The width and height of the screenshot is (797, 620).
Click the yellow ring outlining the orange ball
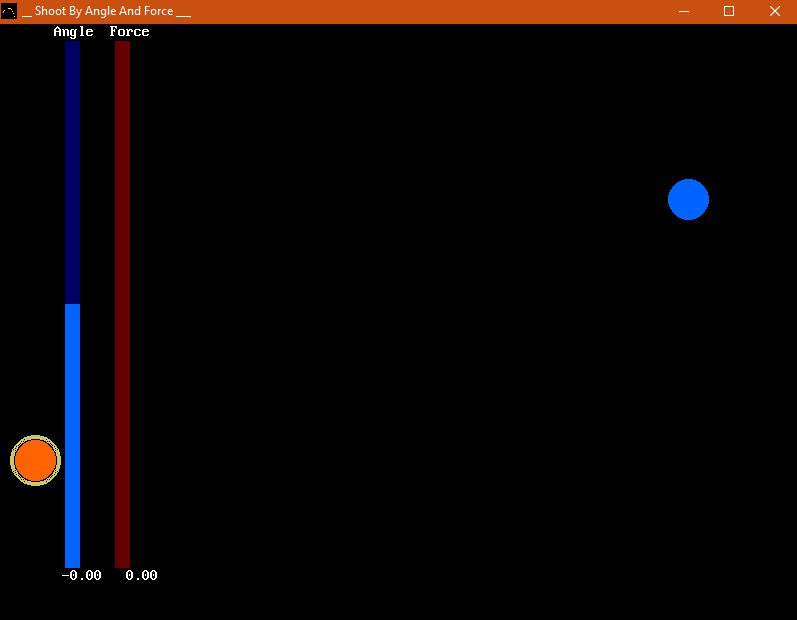pos(36,437)
